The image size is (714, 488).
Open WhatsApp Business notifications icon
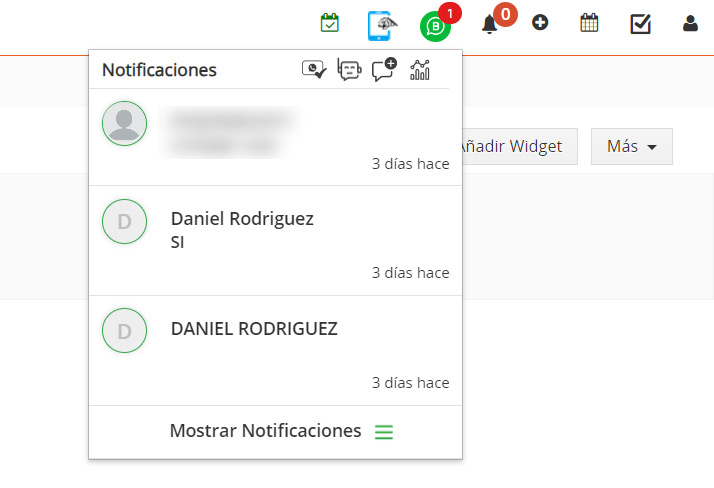click(435, 26)
